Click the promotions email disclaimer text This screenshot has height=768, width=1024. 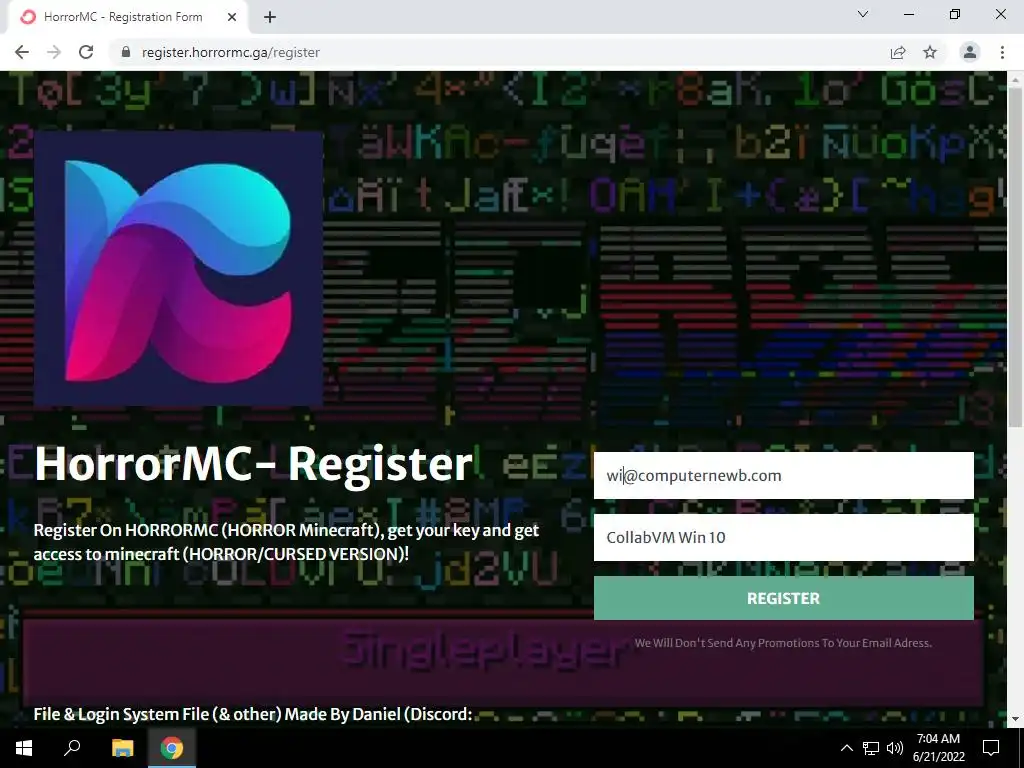click(x=783, y=643)
